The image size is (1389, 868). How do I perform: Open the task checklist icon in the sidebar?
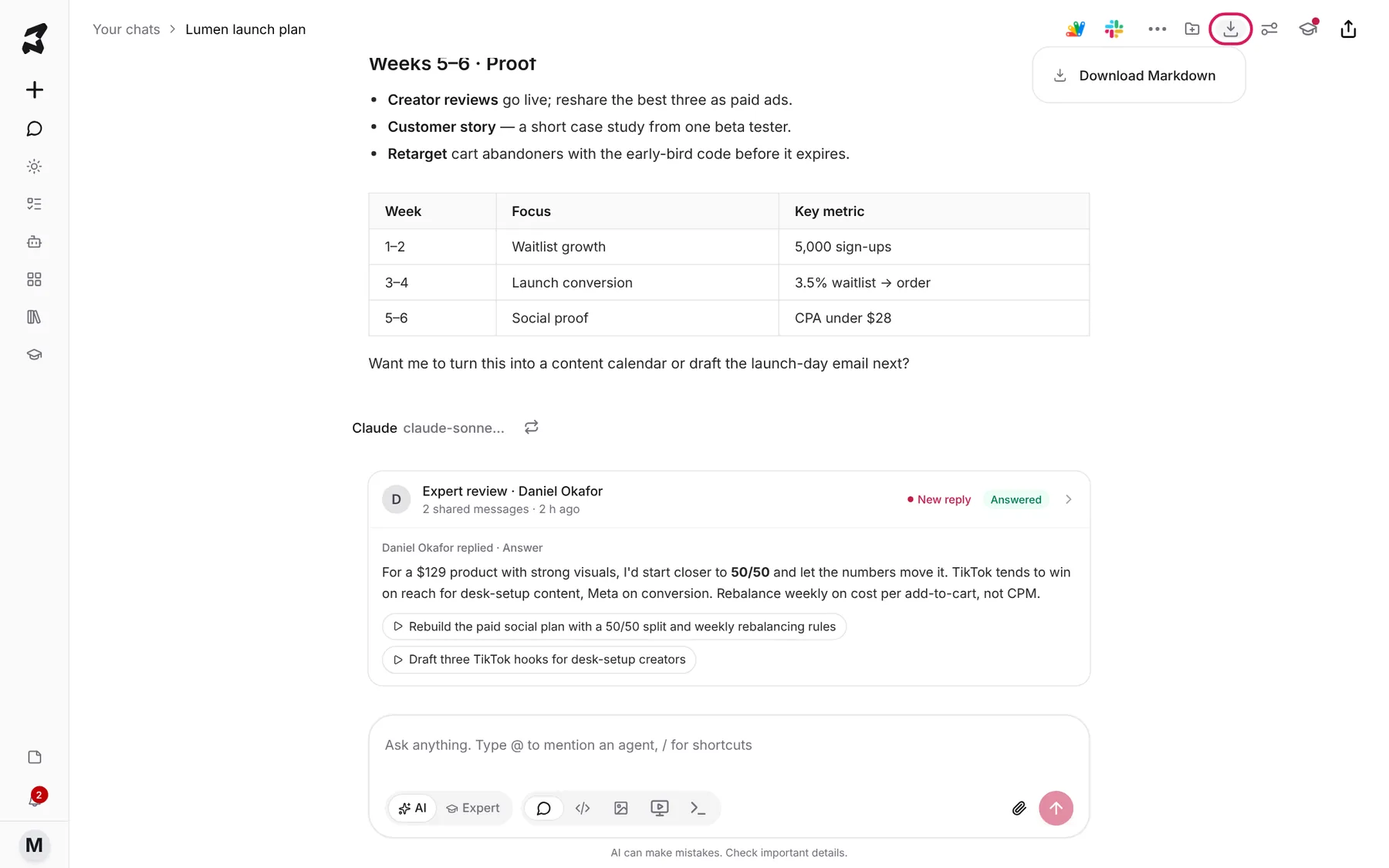(x=34, y=204)
